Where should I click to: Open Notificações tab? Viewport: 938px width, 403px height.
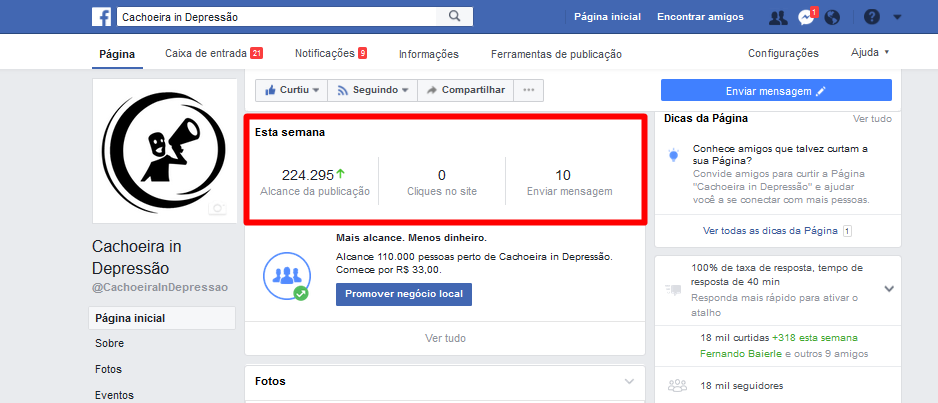331,53
